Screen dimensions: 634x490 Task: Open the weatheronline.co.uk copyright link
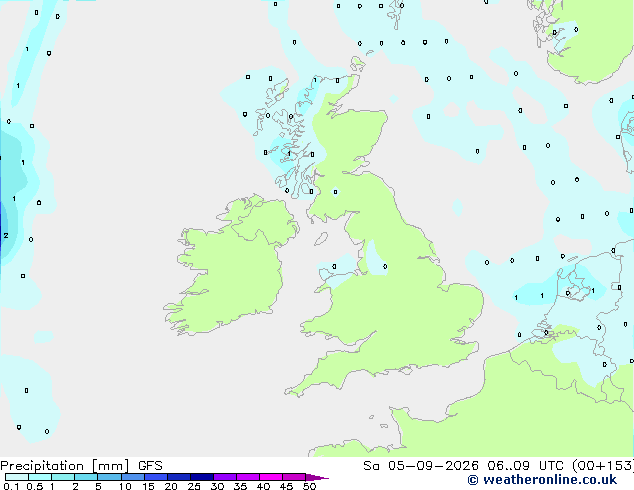[x=542, y=480]
